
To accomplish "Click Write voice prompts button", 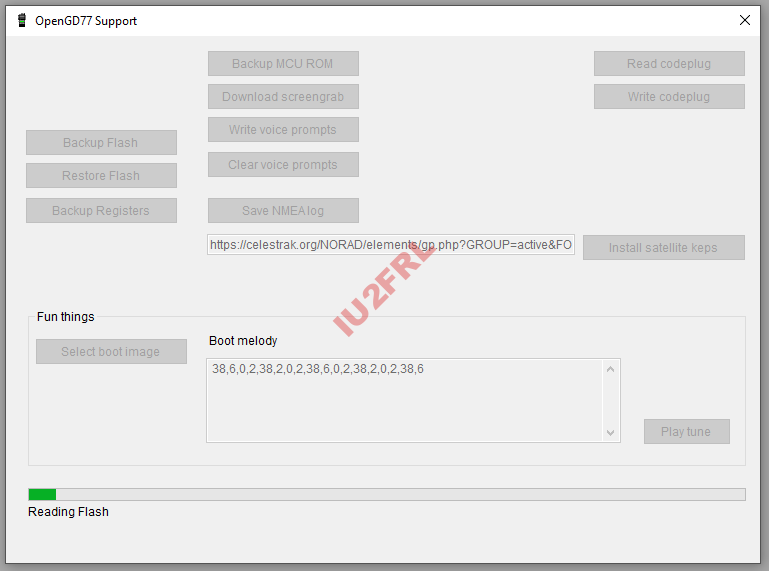I will tap(283, 130).
